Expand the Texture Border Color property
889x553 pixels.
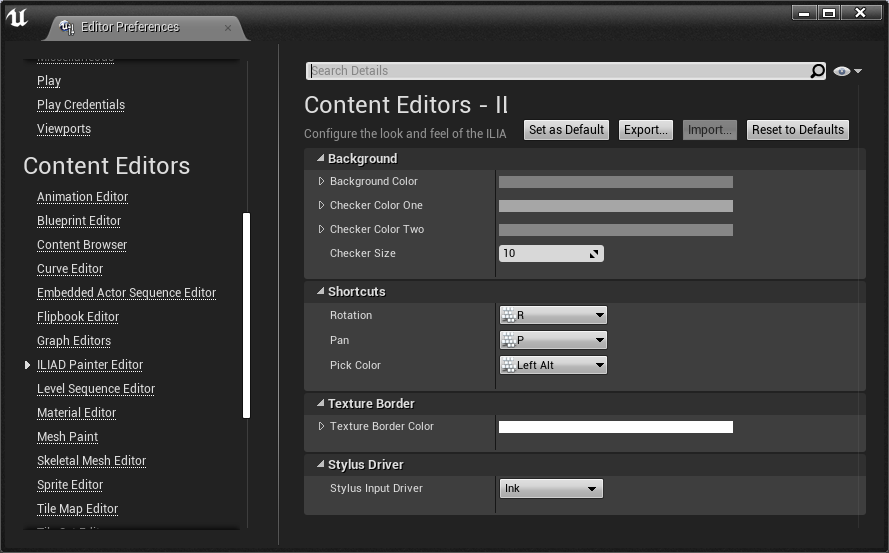pos(321,426)
